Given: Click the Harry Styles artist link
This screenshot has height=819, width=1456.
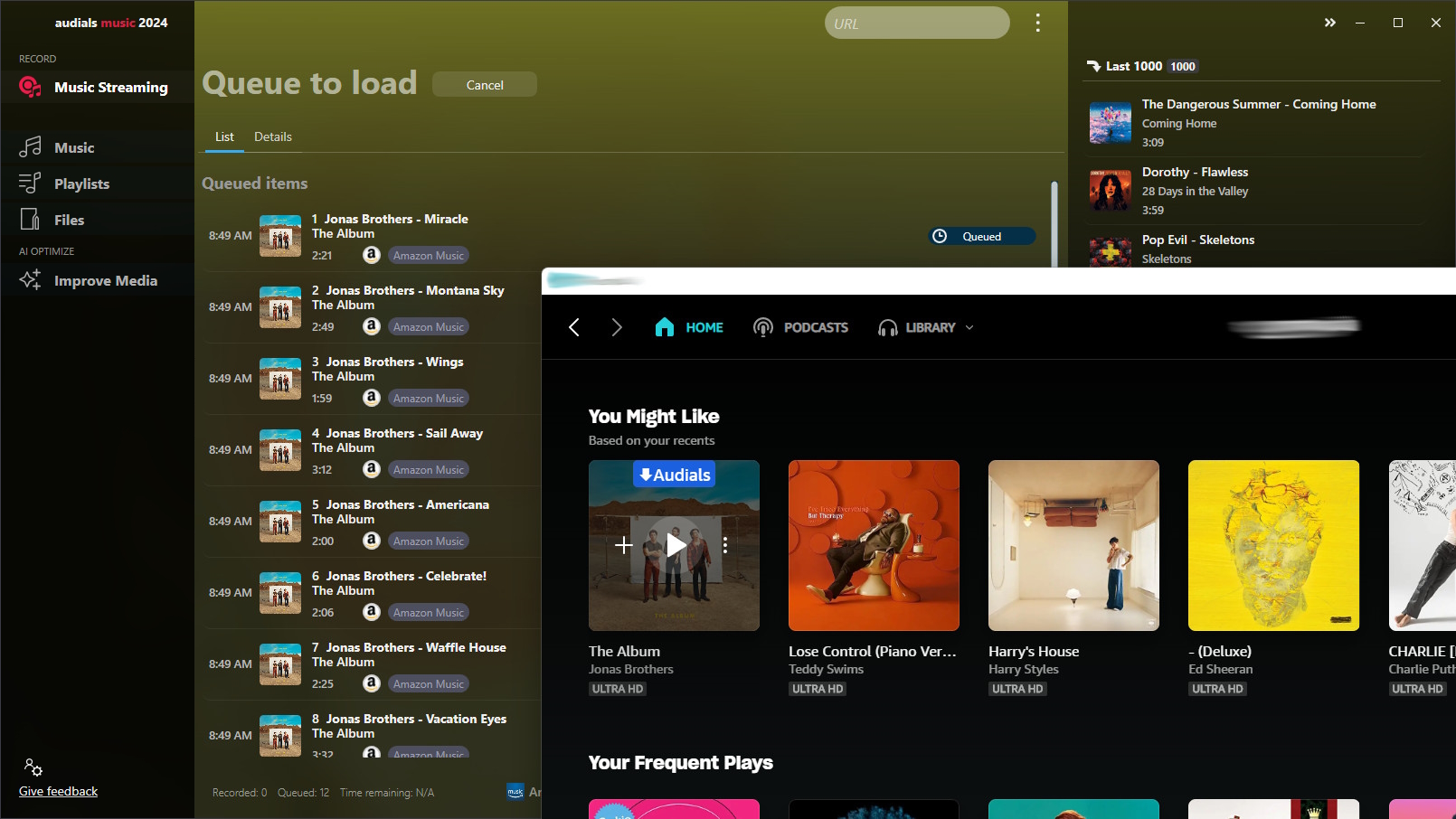Looking at the screenshot, I should 1023,669.
